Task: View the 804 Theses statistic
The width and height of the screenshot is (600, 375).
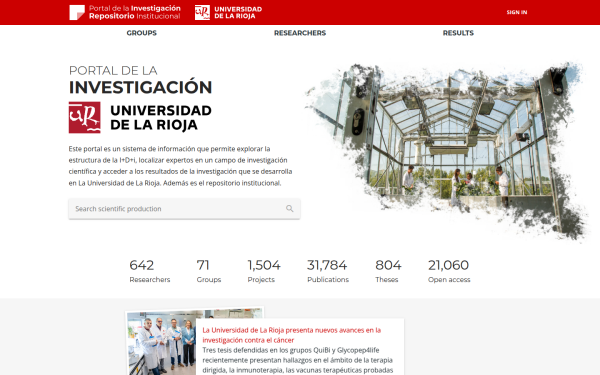Action: pyautogui.click(x=388, y=271)
